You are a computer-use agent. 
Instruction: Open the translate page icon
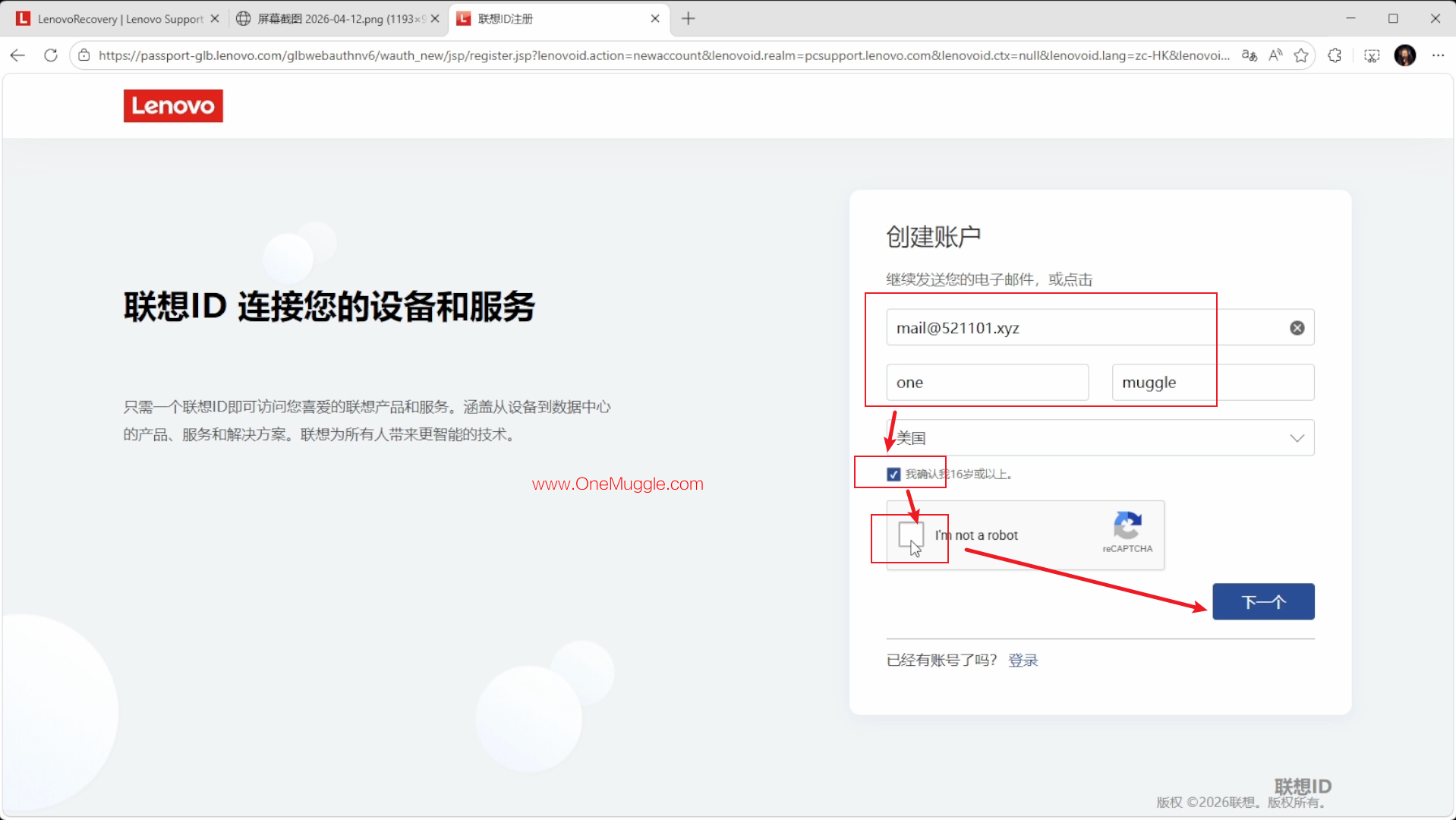tap(1249, 55)
